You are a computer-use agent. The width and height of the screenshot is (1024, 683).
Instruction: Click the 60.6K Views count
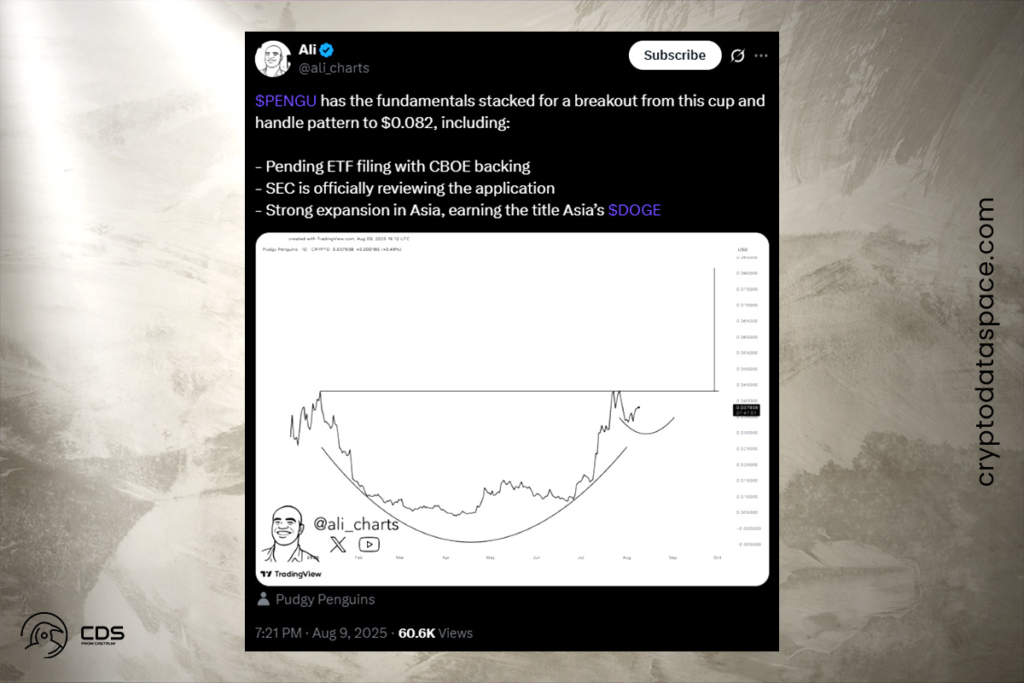435,633
